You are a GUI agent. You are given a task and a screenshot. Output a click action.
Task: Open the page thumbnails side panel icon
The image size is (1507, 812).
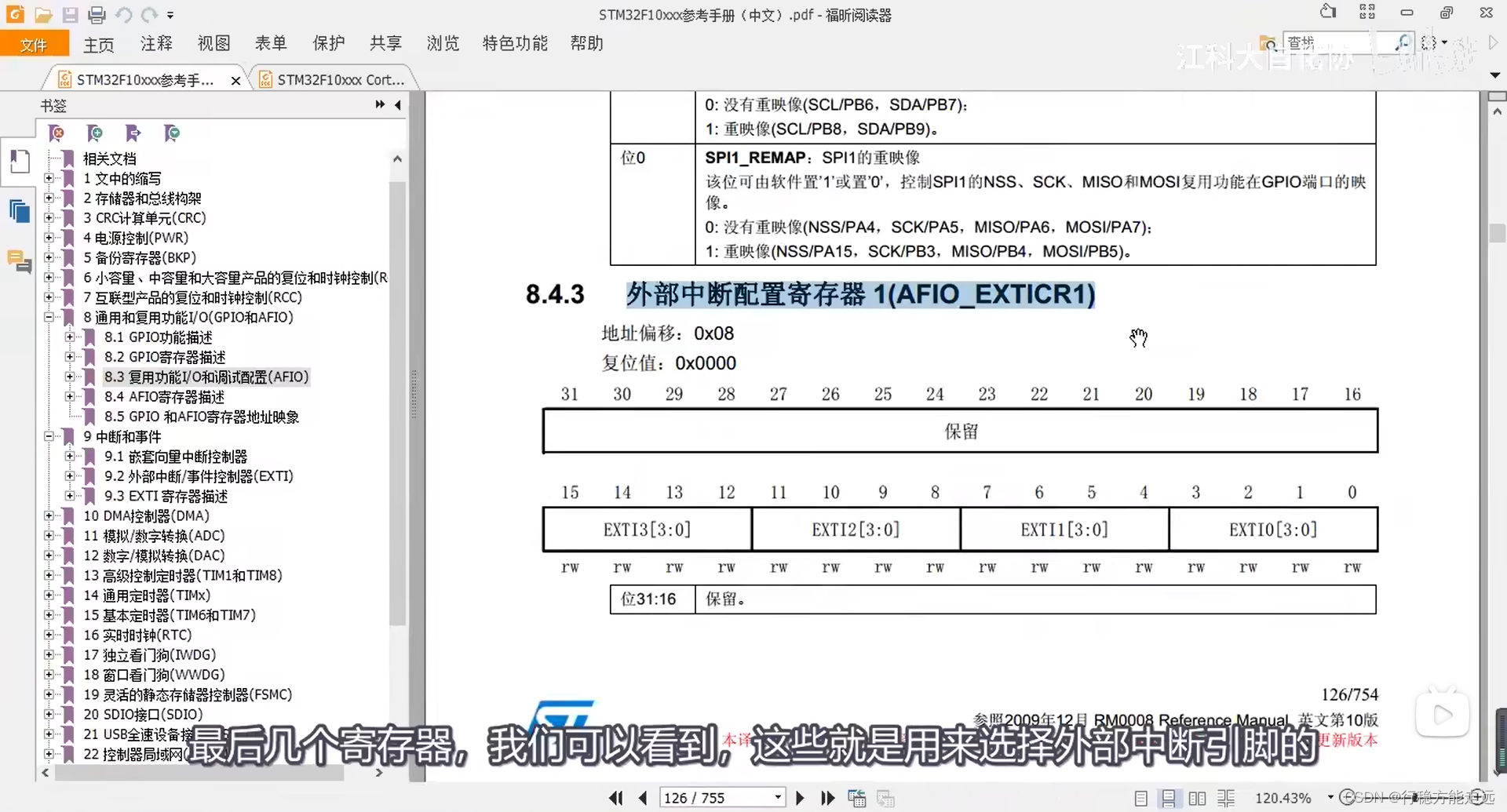(x=20, y=162)
